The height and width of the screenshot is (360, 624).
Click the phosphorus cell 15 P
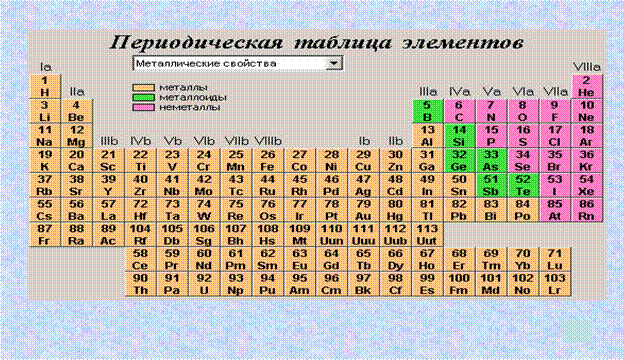coord(491,136)
